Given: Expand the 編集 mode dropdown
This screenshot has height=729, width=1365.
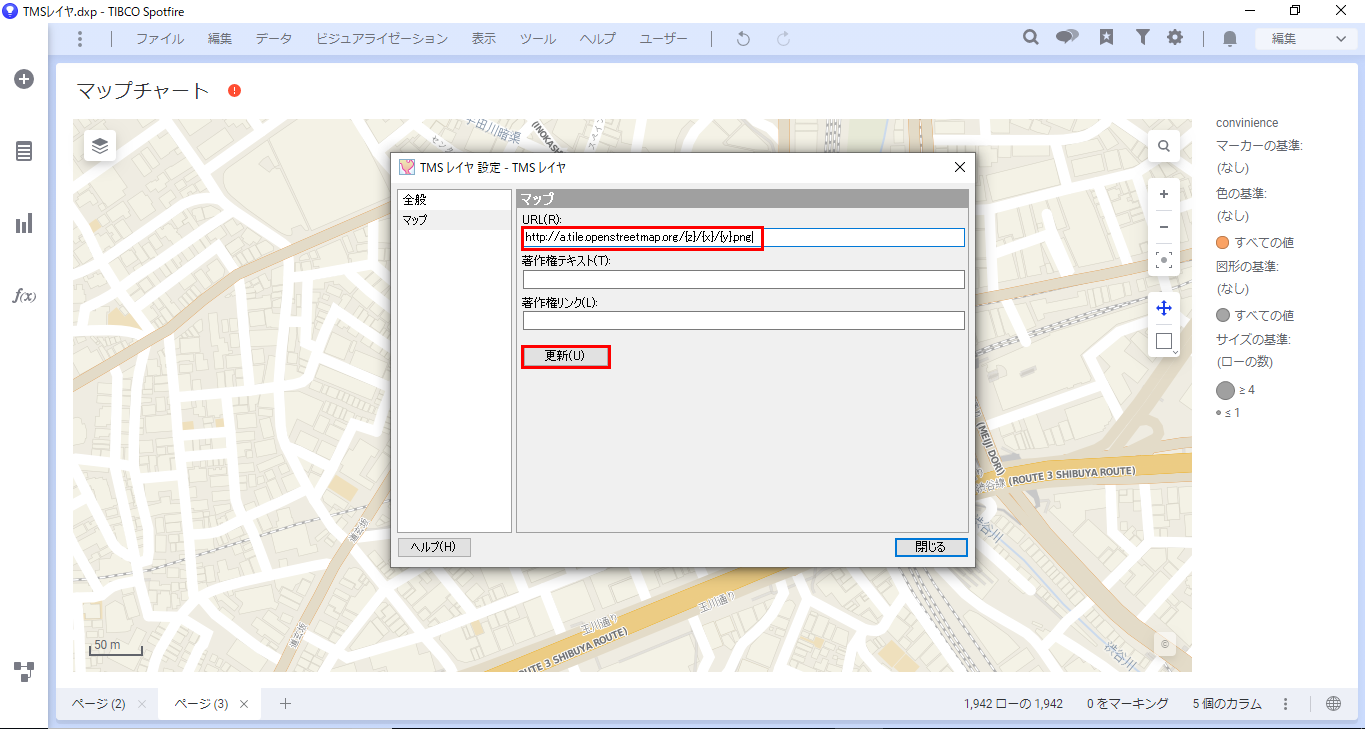Looking at the screenshot, I should point(1307,39).
